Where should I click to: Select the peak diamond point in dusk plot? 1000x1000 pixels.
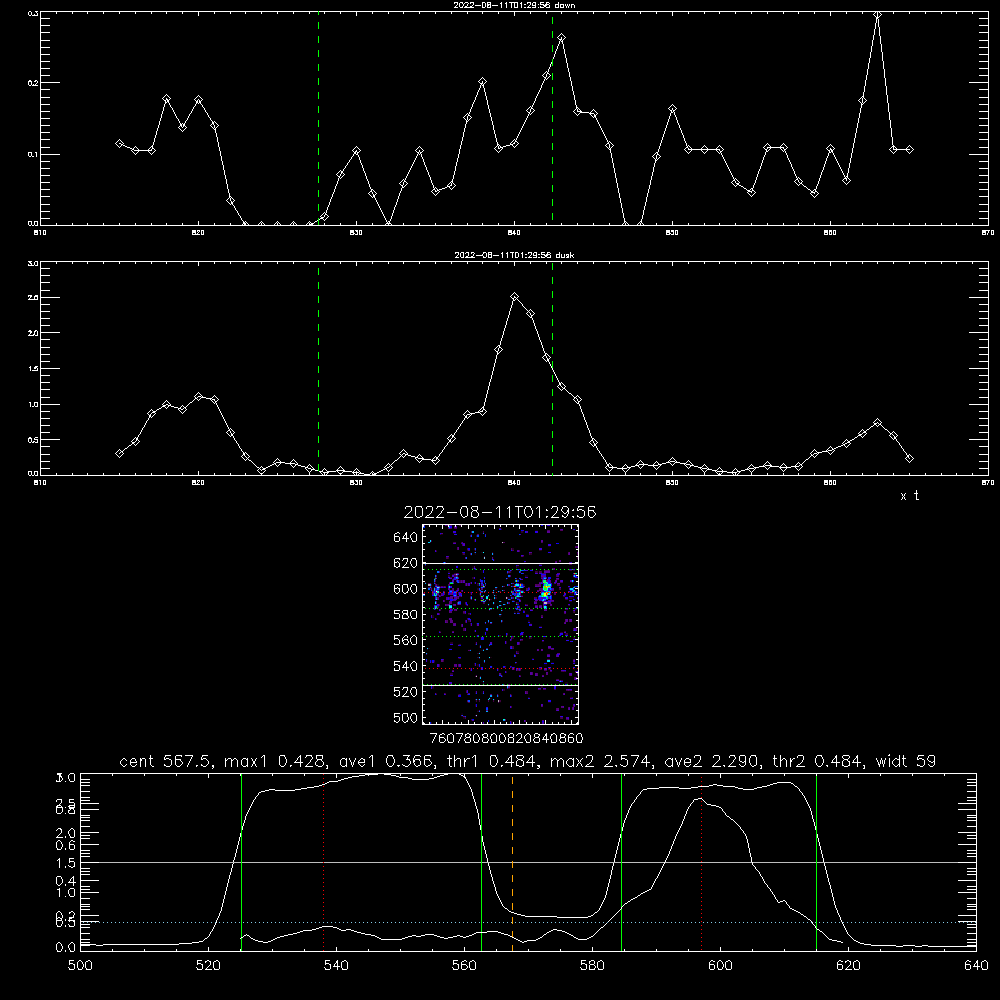pos(515,297)
